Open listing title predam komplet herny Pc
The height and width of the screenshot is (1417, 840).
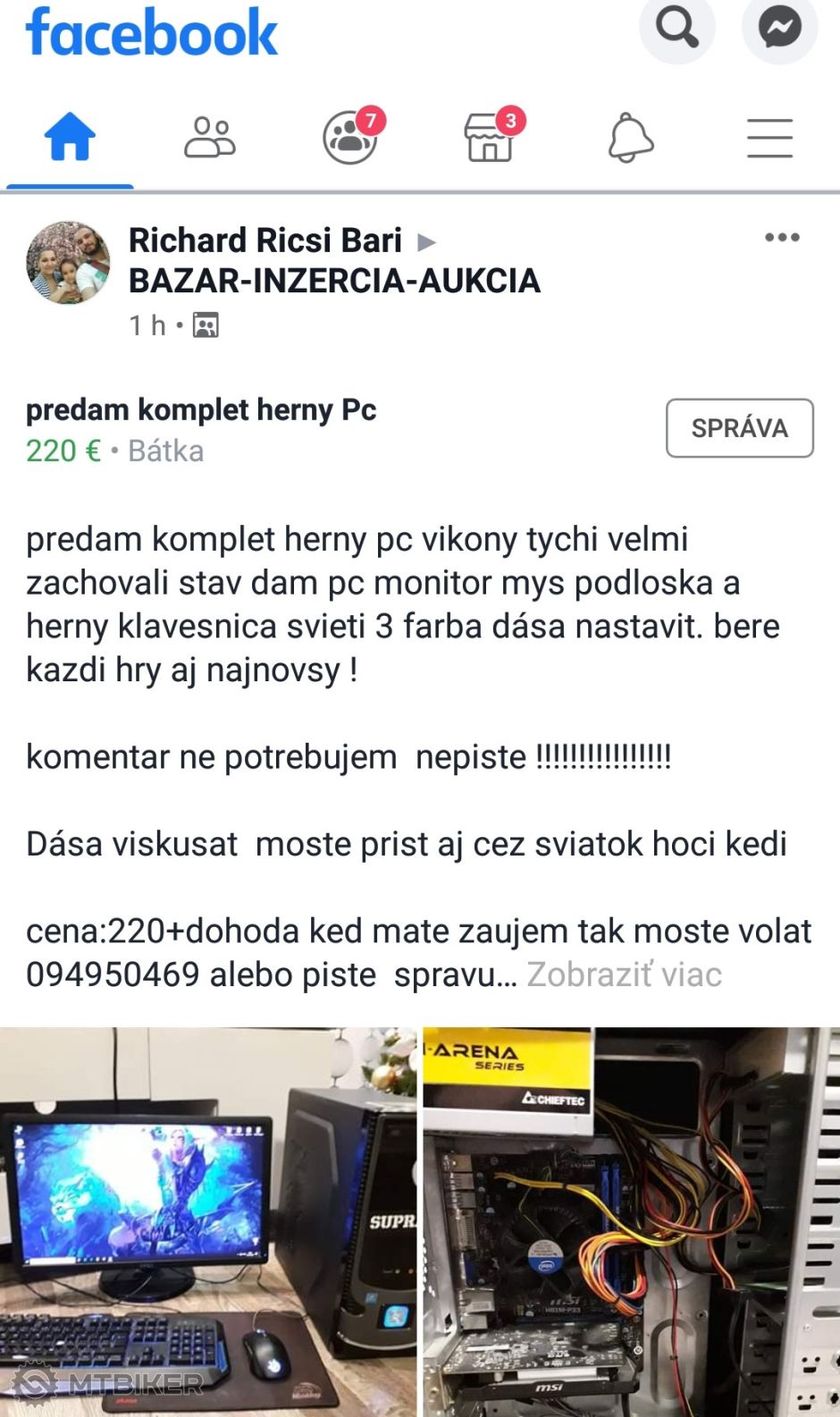[201, 409]
